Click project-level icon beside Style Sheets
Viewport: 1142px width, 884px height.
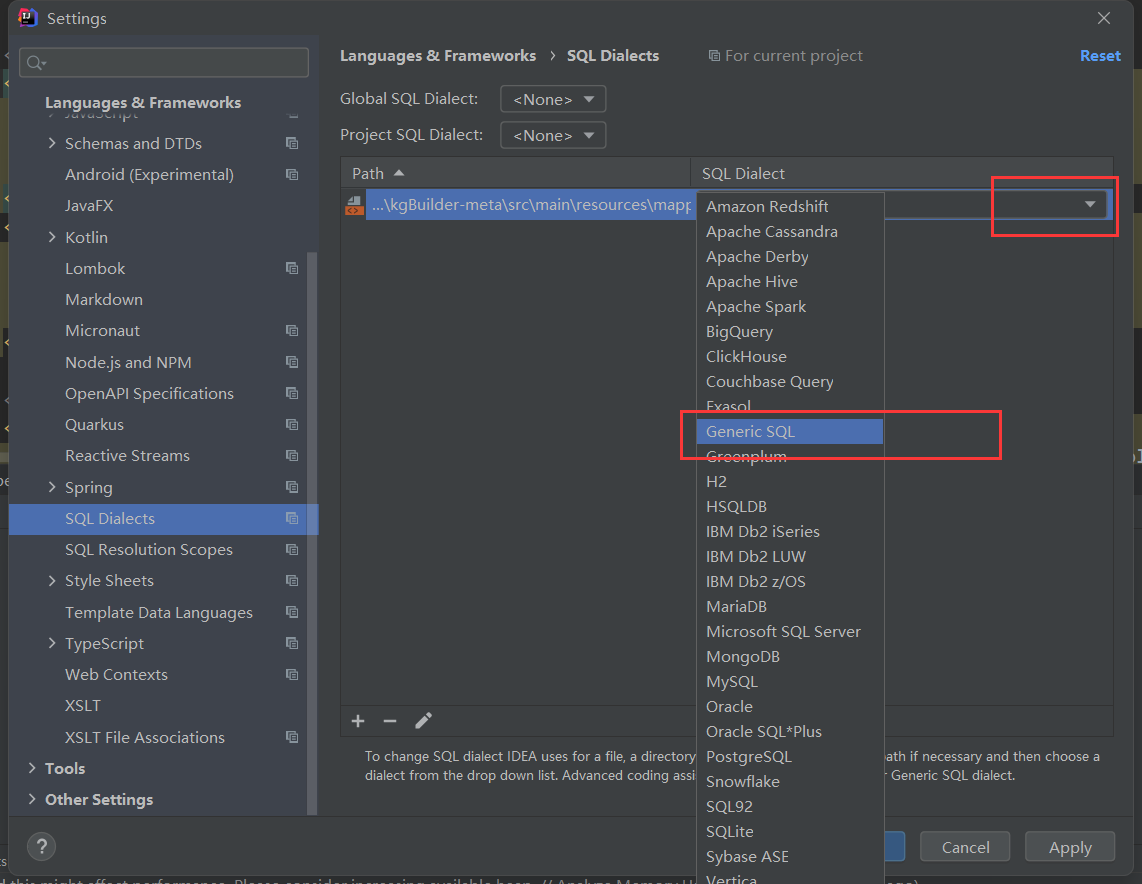[292, 581]
